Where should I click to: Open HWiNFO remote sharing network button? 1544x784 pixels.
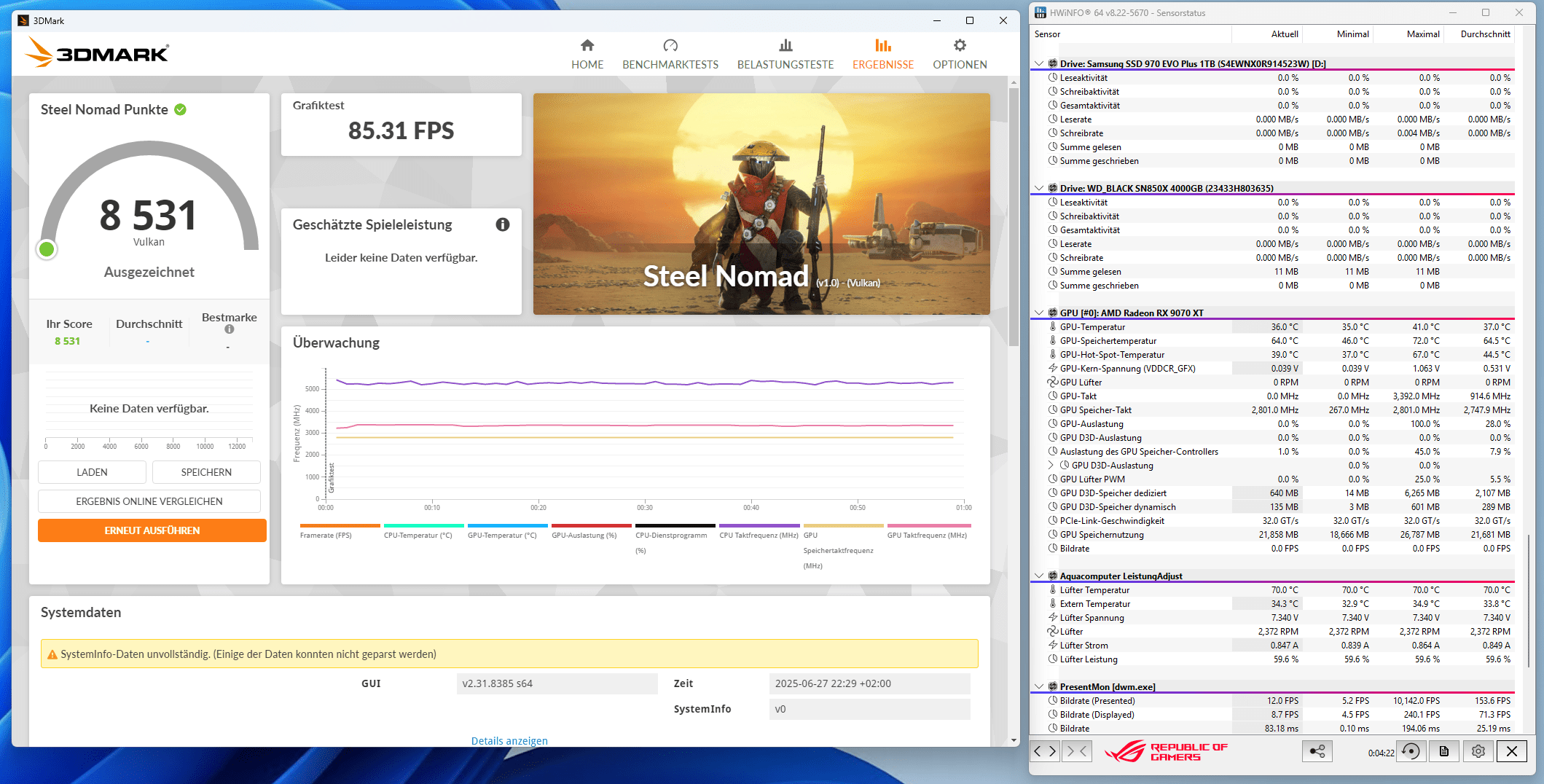(1317, 751)
